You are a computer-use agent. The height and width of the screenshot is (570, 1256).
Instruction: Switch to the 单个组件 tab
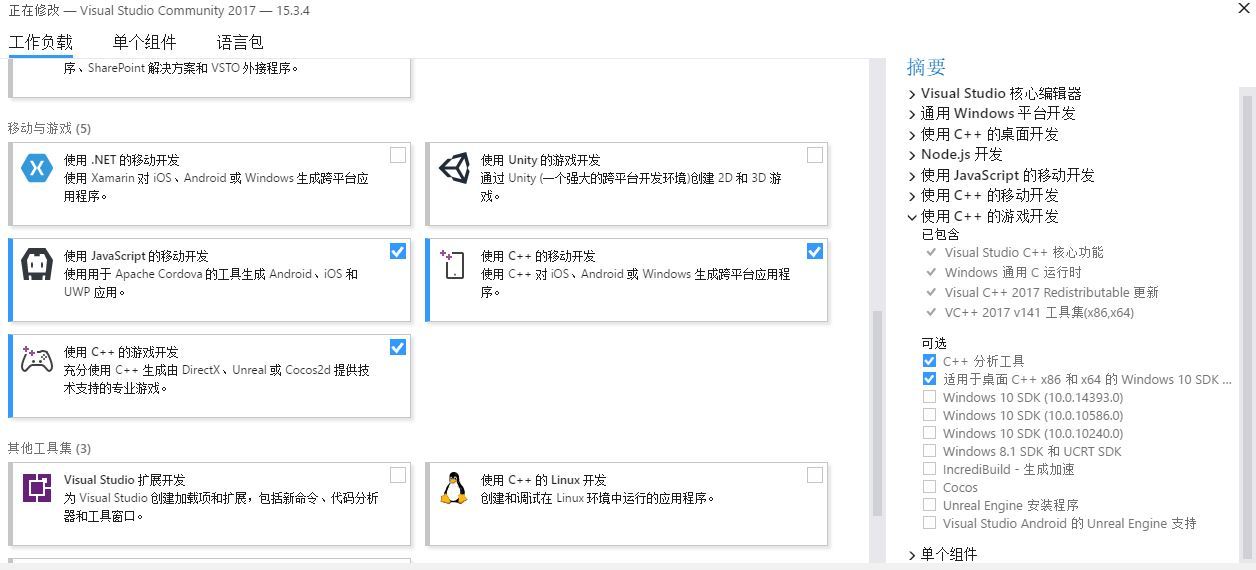coord(144,42)
